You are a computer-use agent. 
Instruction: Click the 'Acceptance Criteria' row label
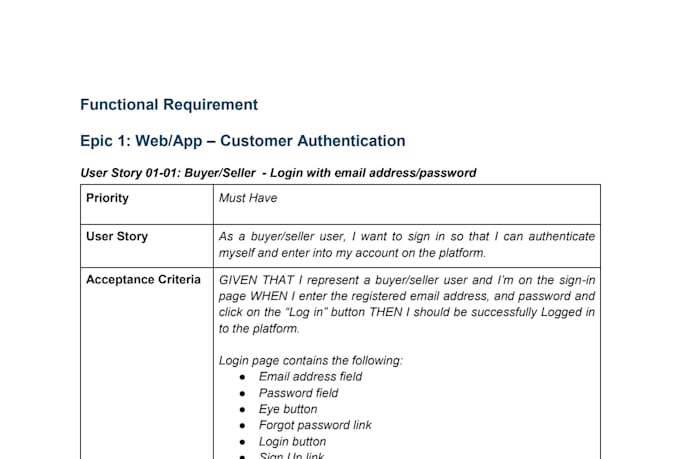pos(143,280)
